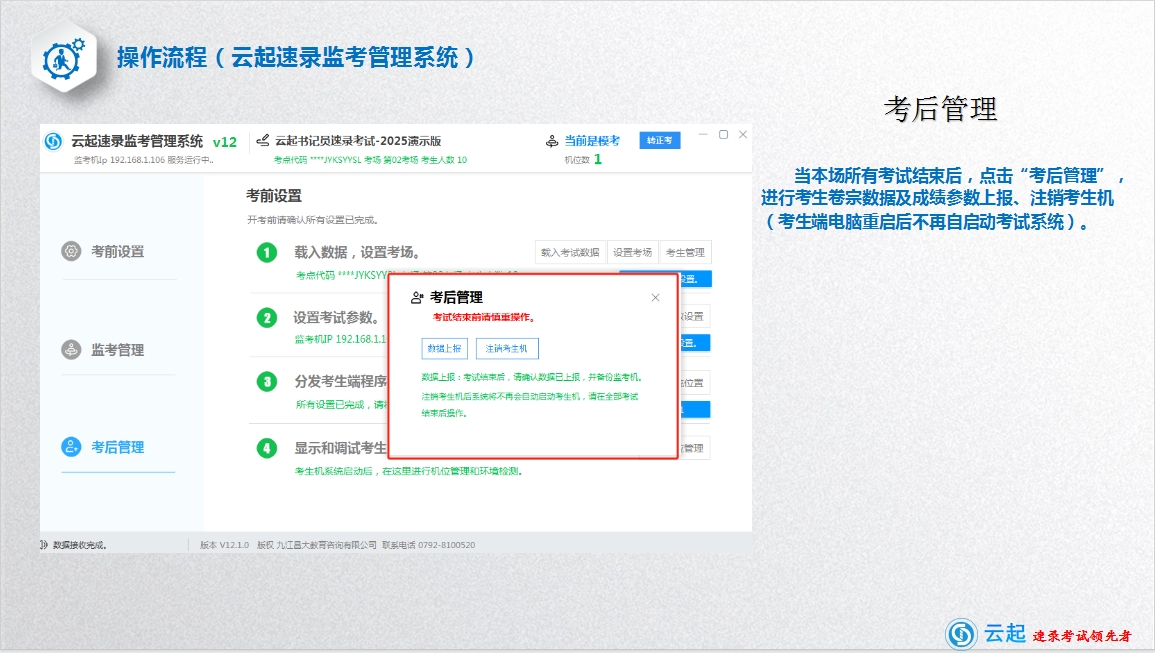Close the 云起速录监考管理系统 window
This screenshot has height=653, width=1155.
(x=742, y=134)
